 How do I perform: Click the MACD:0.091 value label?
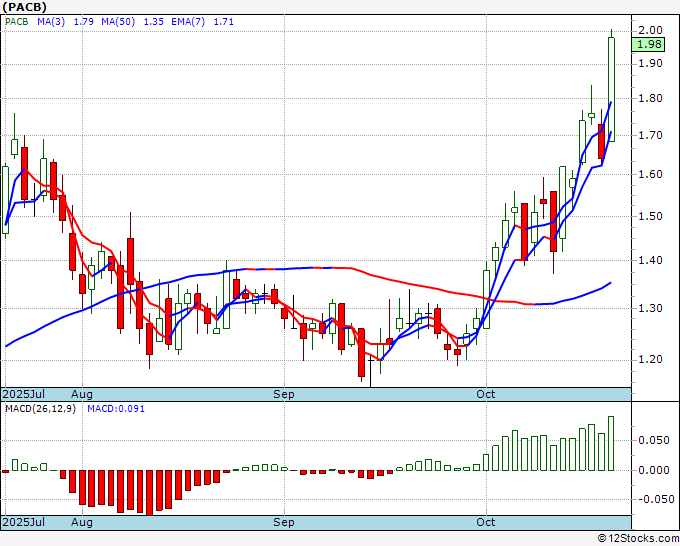[116, 409]
